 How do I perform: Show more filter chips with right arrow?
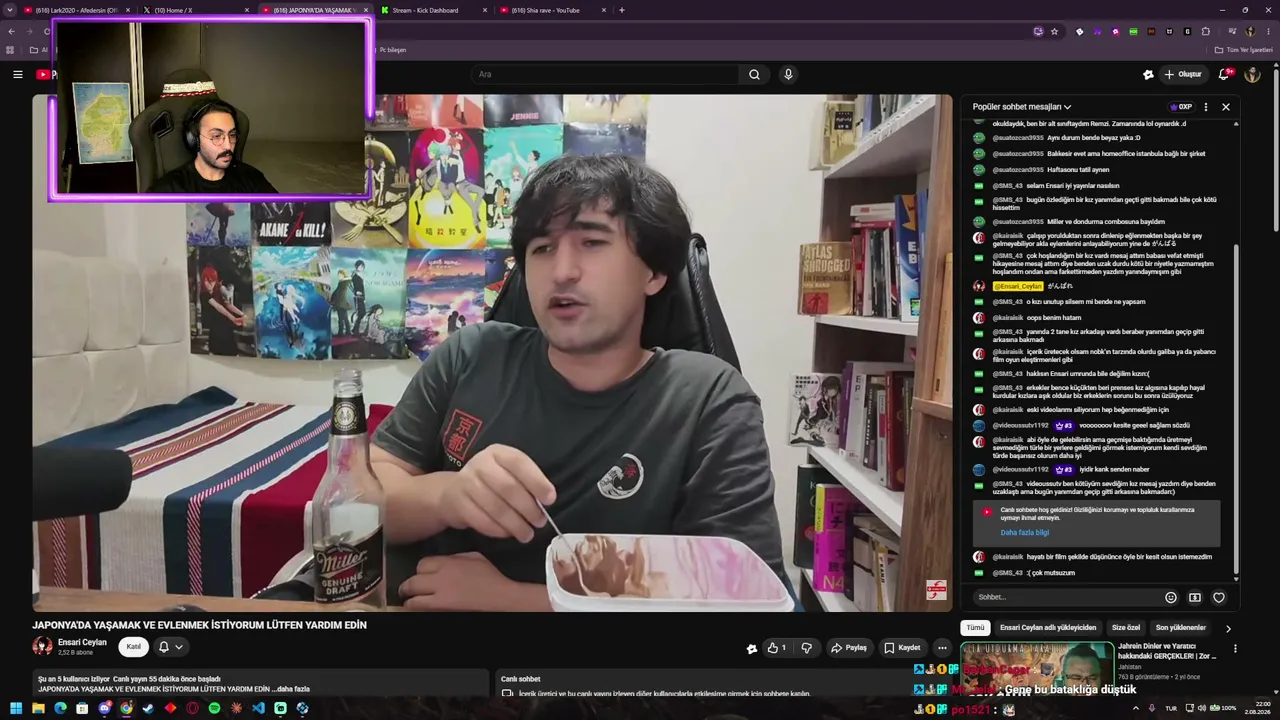[1228, 628]
